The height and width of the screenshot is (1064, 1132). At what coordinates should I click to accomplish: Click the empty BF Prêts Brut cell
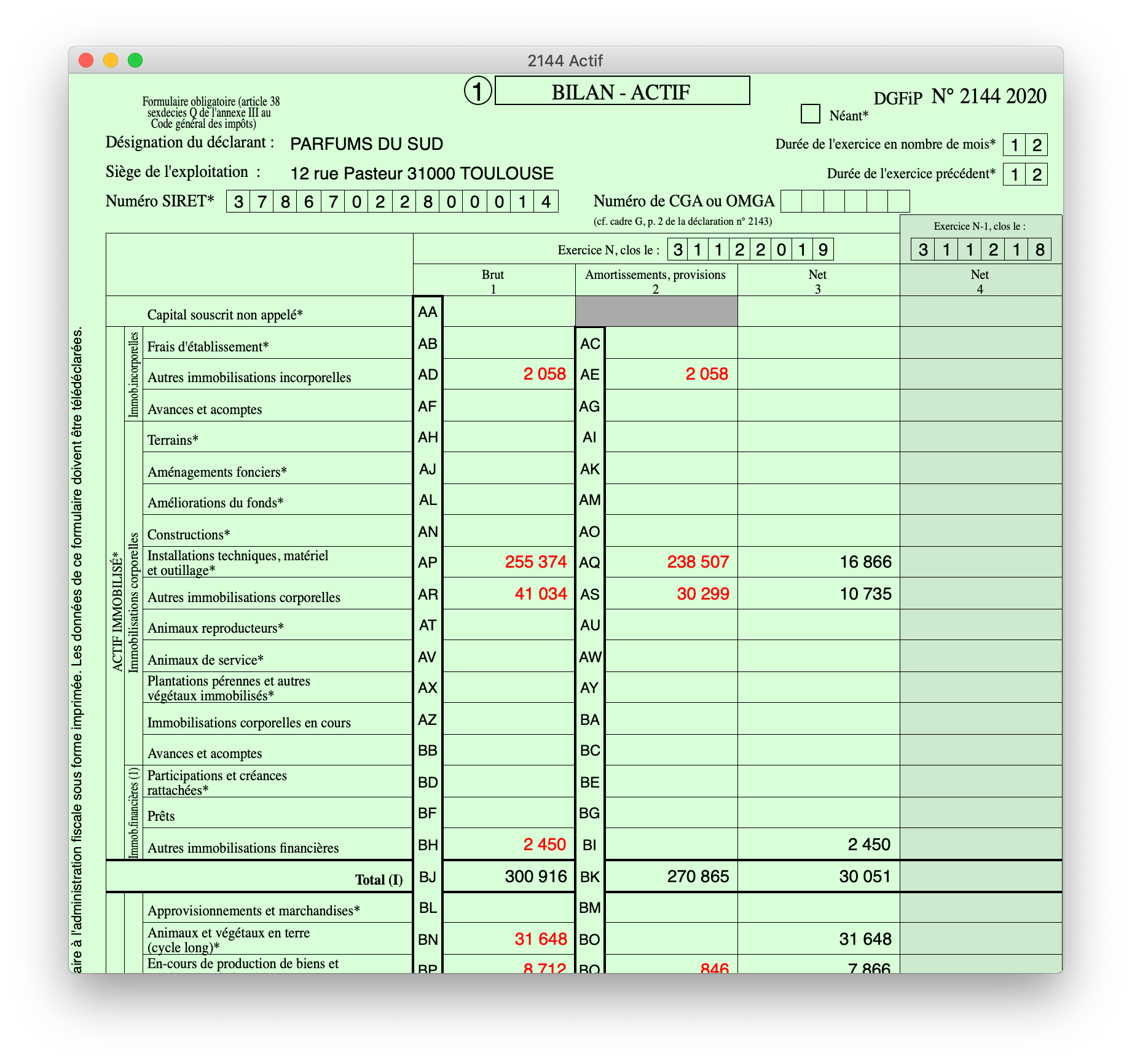[x=509, y=813]
